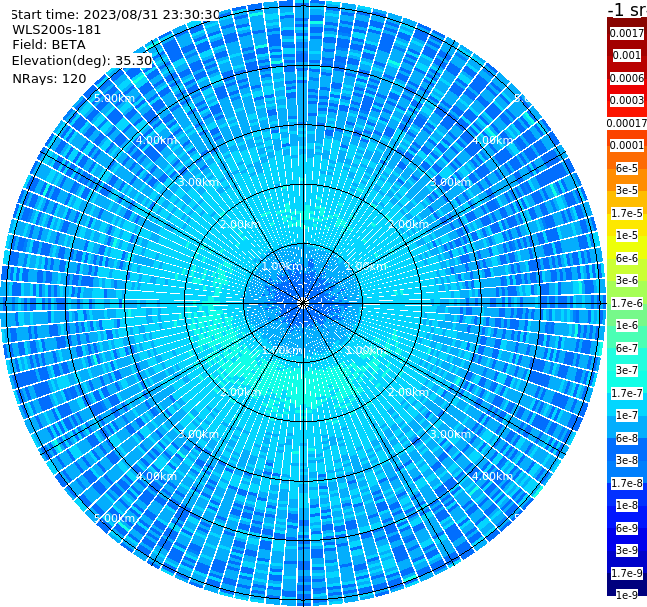Image resolution: width=647 pixels, height=607 pixels.
Task: Click the 1e-8 colorbar label
Action: (627, 505)
